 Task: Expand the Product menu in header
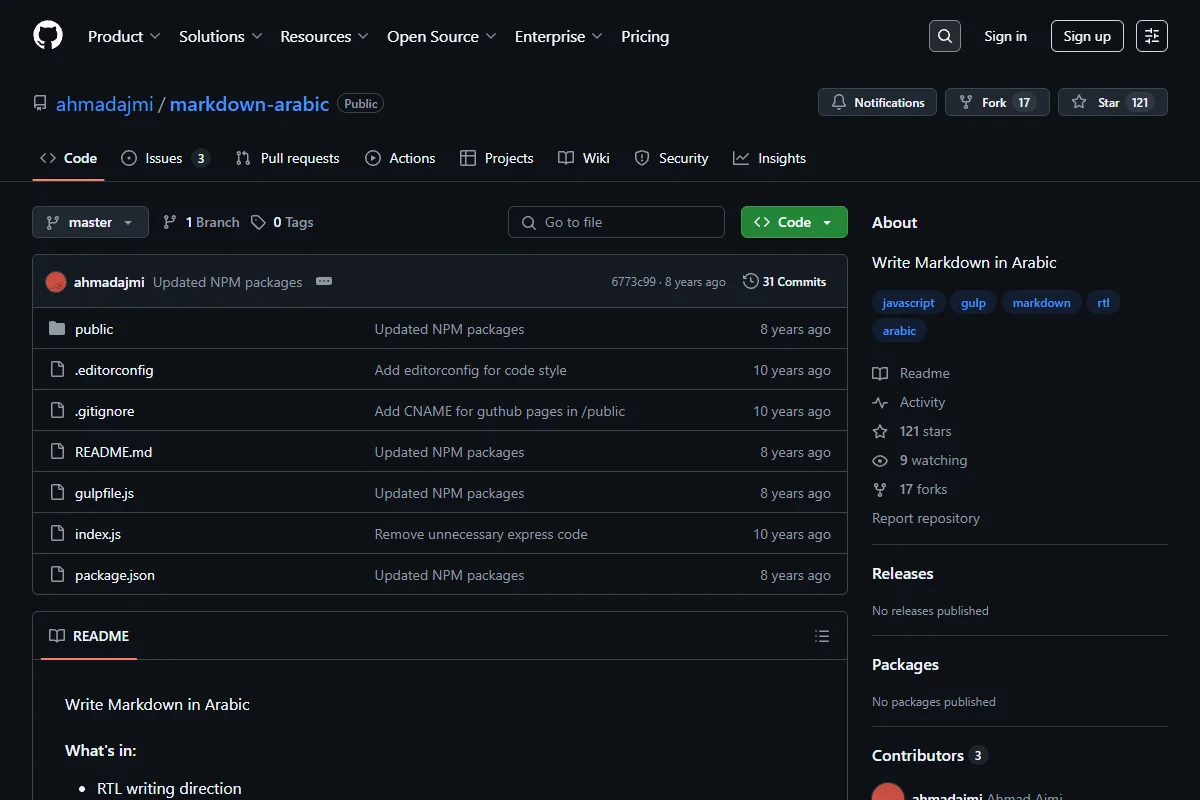coord(124,36)
